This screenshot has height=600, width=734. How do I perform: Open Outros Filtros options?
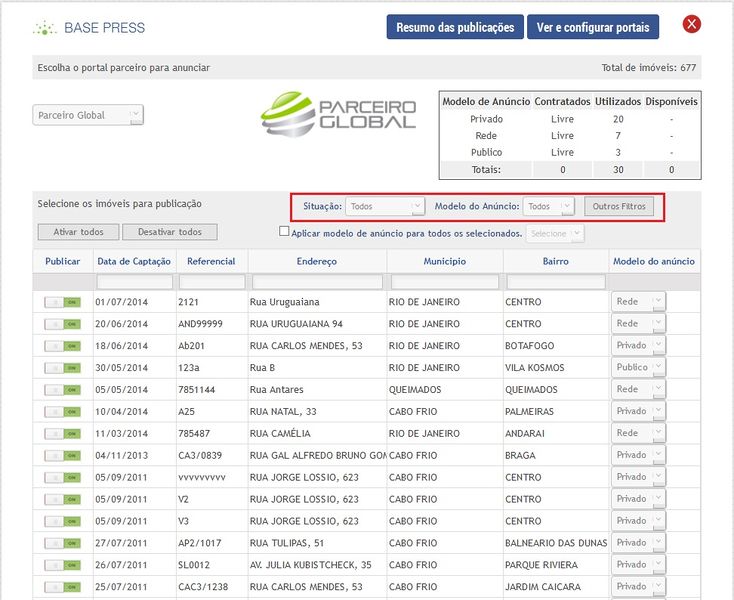620,206
